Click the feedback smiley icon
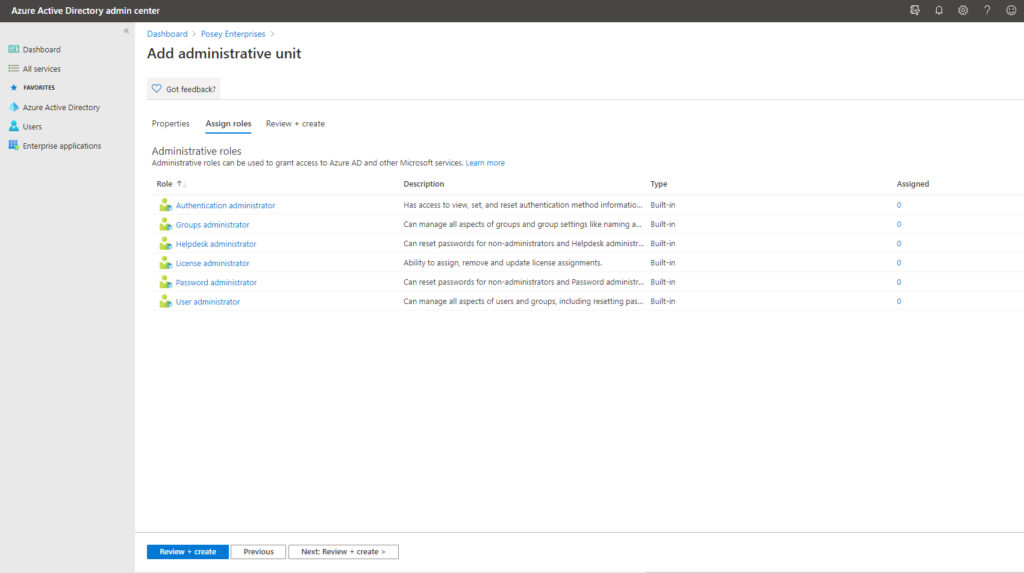 click(1011, 10)
